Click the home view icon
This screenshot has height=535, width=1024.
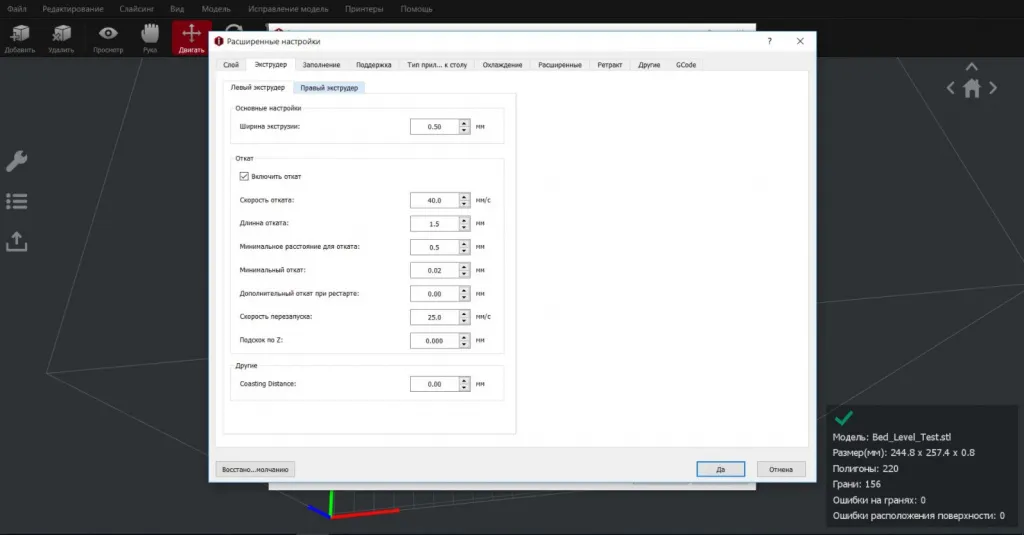pos(972,88)
